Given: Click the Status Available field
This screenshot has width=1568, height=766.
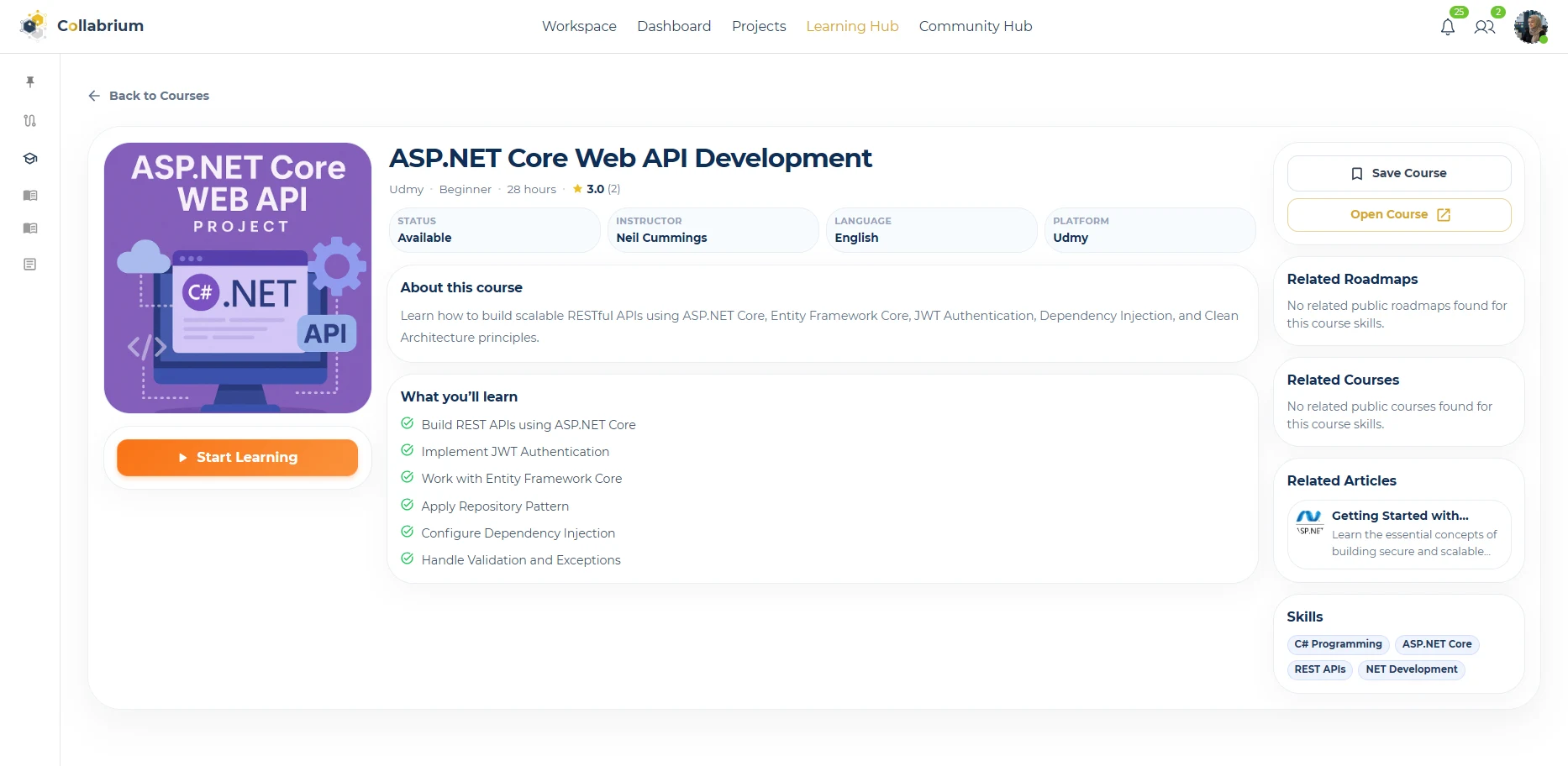Looking at the screenshot, I should tap(494, 230).
